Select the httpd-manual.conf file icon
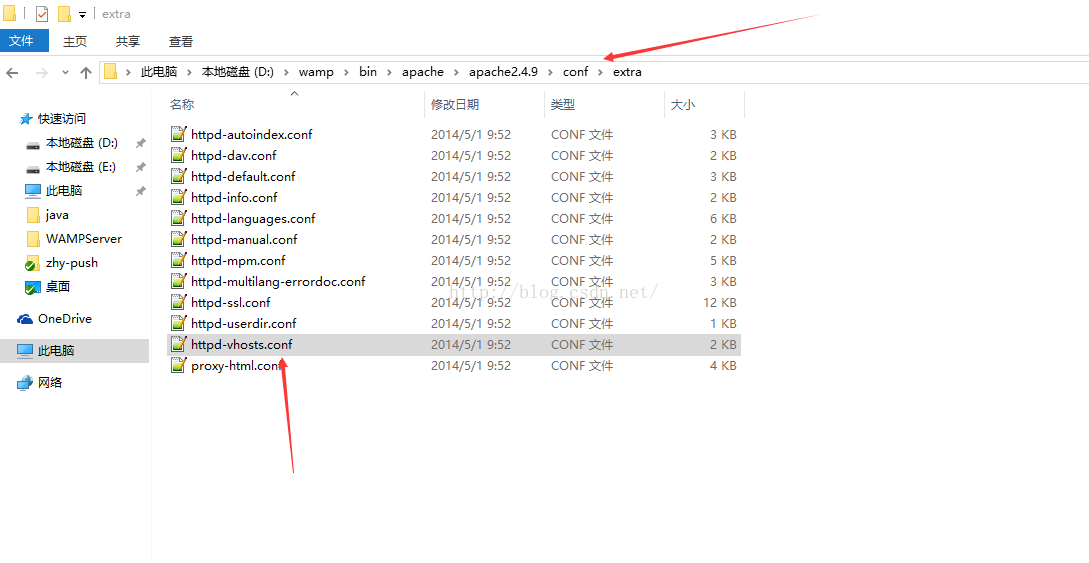This screenshot has width=1089, height=563. (x=179, y=239)
